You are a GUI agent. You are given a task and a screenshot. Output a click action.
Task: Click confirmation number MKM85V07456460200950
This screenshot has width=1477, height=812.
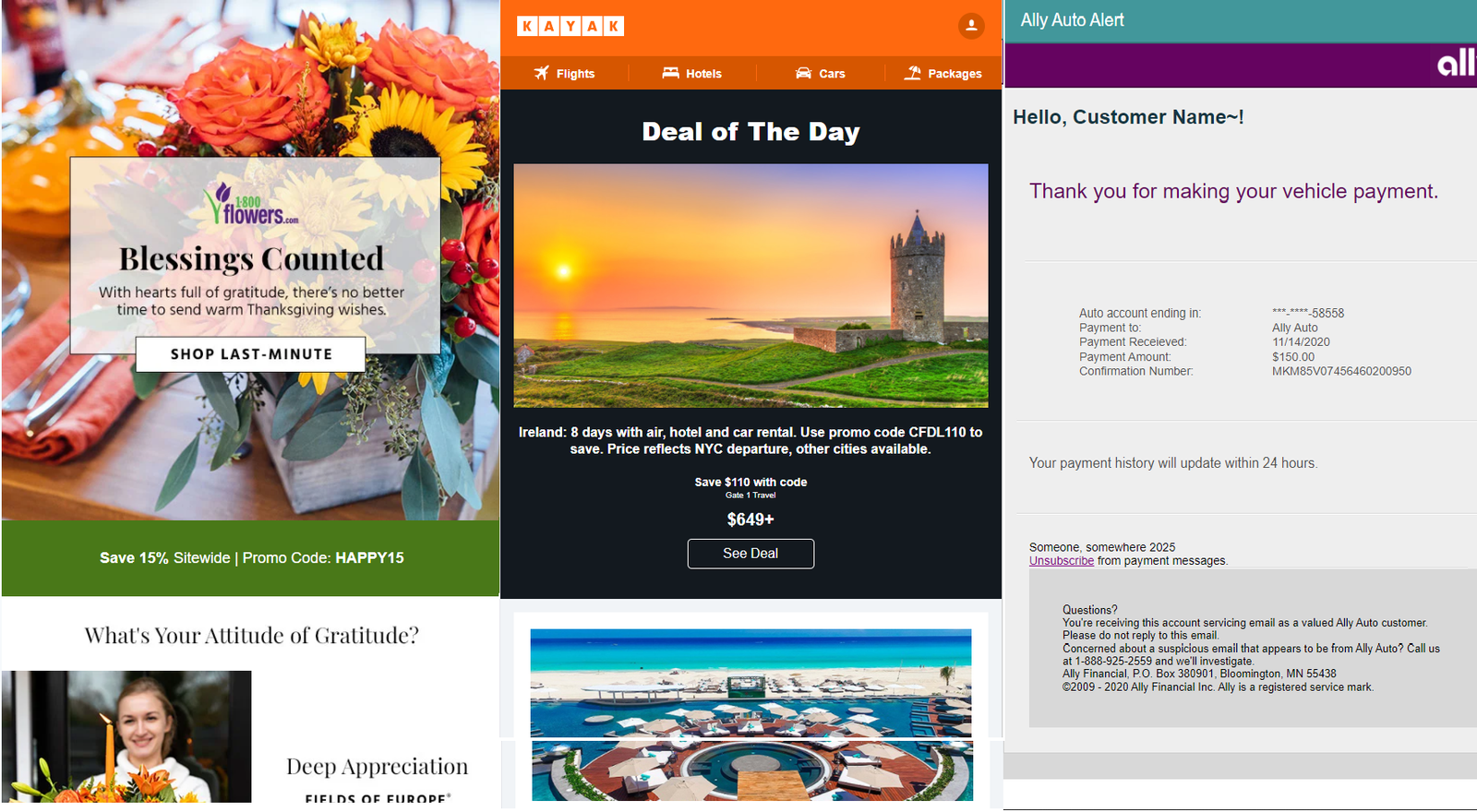coord(1341,372)
